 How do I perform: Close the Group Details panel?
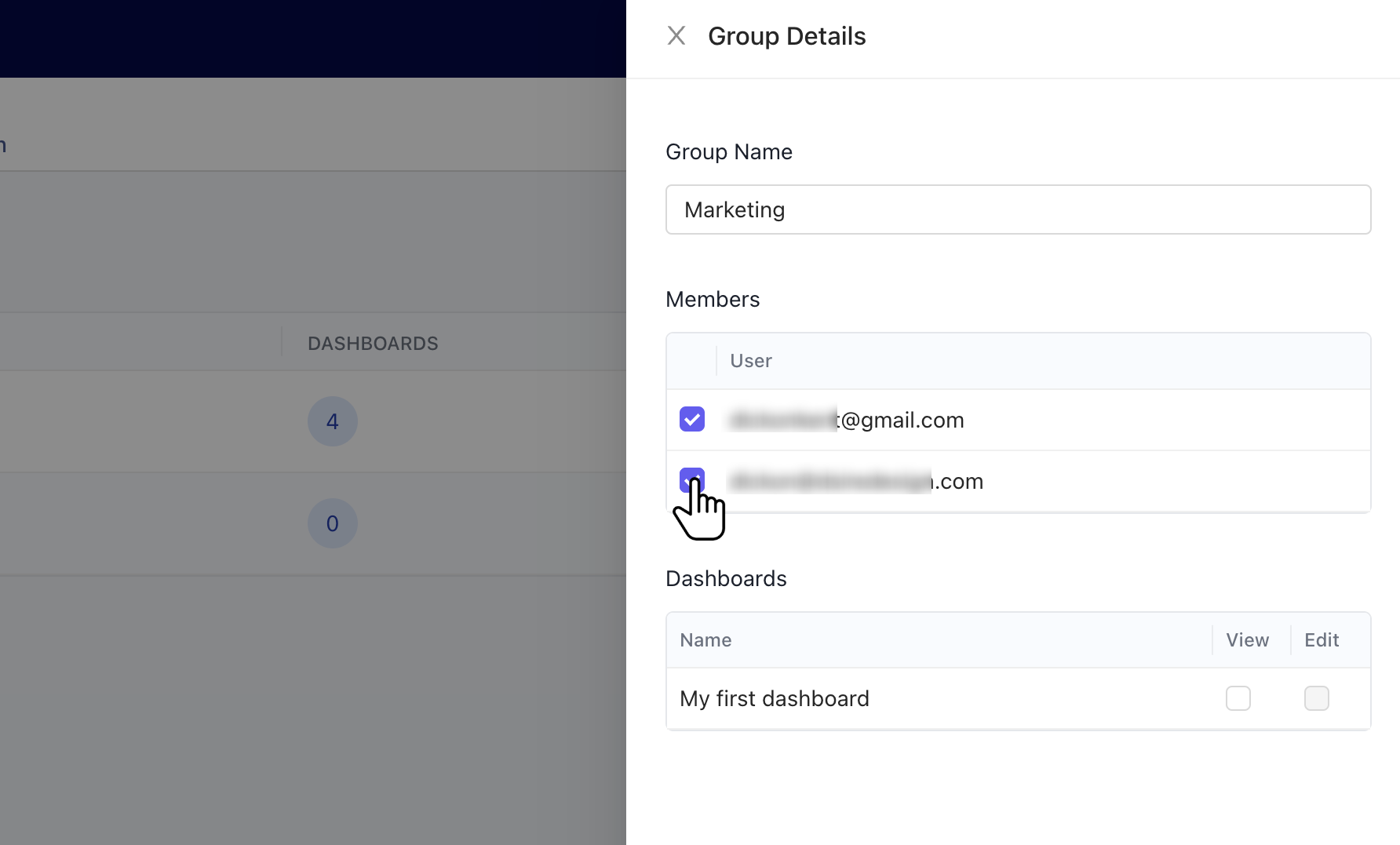click(x=676, y=36)
